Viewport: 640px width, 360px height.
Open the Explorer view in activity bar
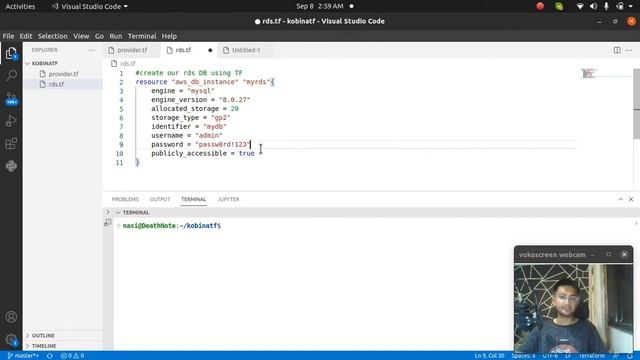[x=11, y=53]
